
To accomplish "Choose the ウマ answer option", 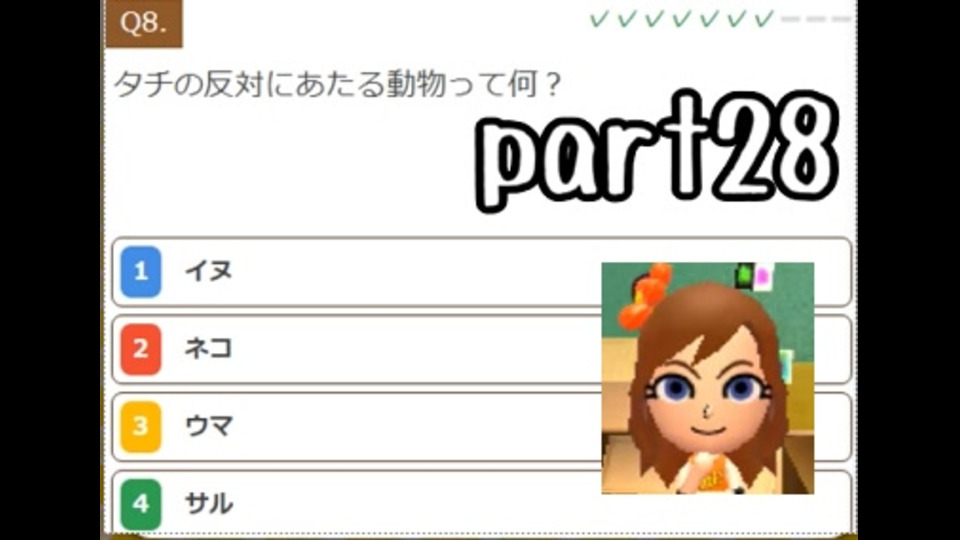I will pyautogui.click(x=482, y=427).
